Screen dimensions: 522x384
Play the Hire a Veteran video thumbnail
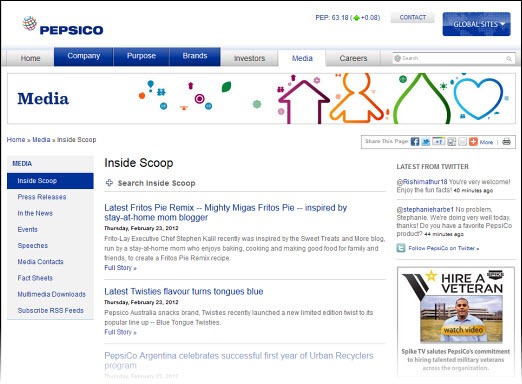pos(461,319)
